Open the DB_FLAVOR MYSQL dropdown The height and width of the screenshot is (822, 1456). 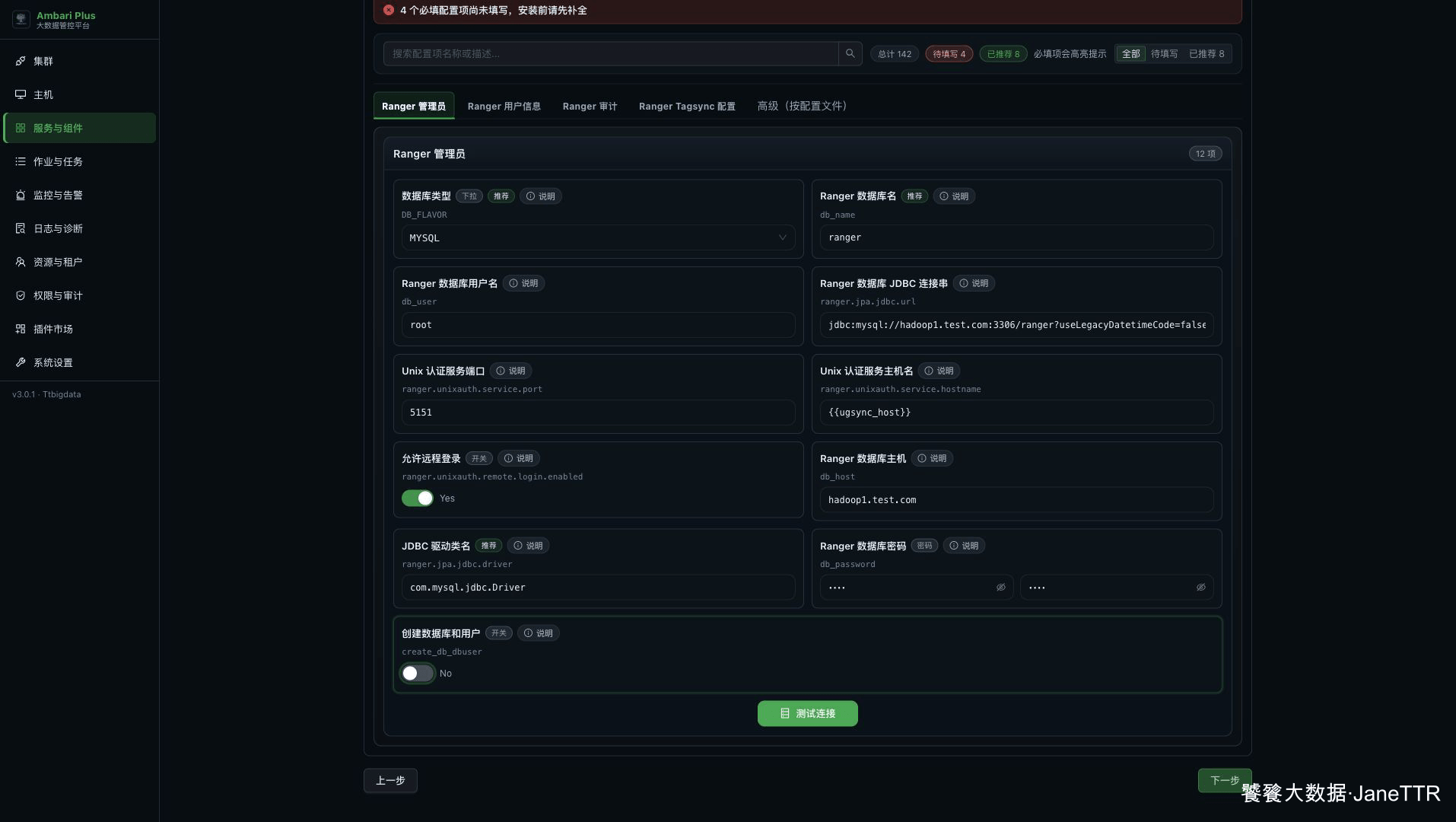[x=598, y=238]
